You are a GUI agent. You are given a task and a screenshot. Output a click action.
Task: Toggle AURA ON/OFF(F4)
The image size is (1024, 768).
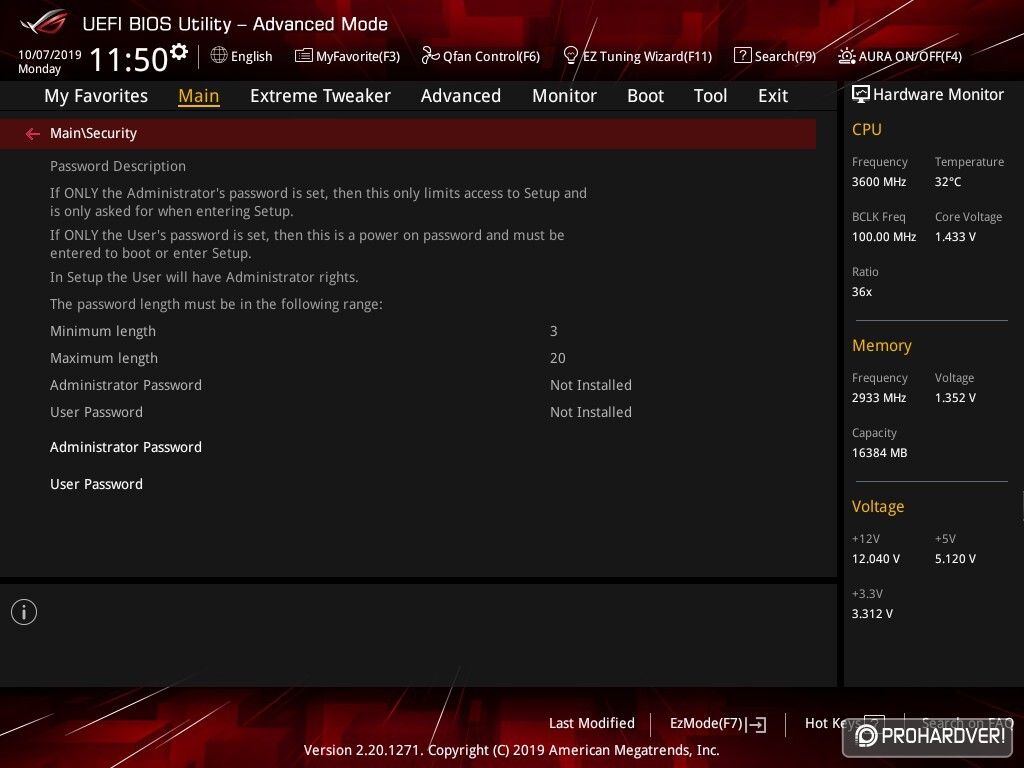coord(910,56)
